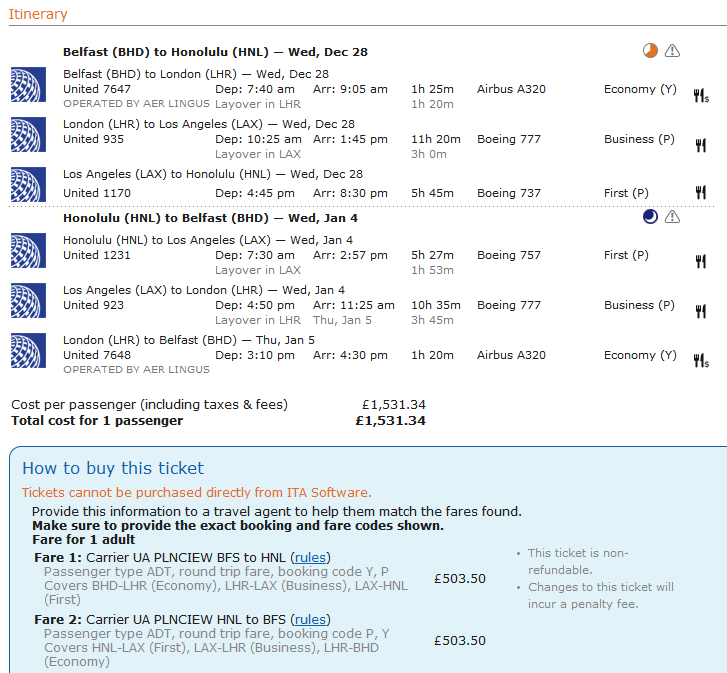The image size is (727, 673).
Task: Open the rules link for Fare 2
Action: 310,619
